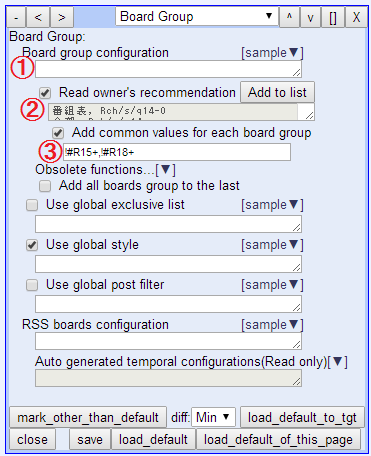Click the '^' move-up button in header
371x456 pixels.
[x=289, y=17]
